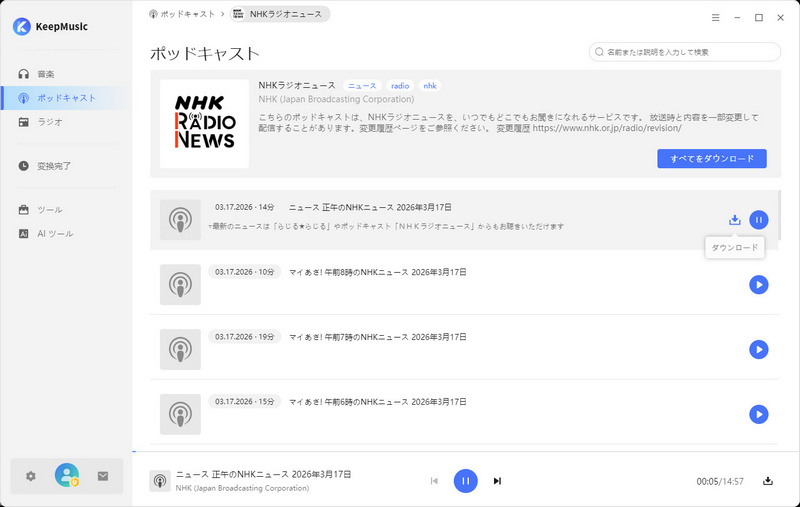Open the hamburger menu icon
Screen dimensions: 800x507
coord(716,17)
